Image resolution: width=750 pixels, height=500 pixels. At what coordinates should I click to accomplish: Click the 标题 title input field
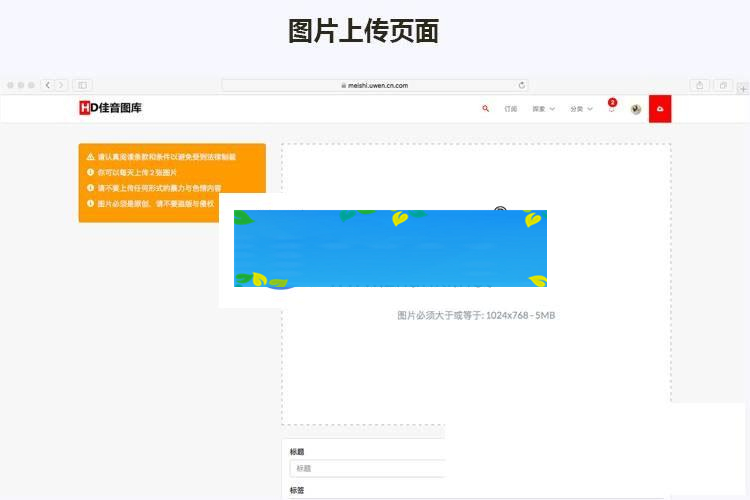tap(366, 468)
